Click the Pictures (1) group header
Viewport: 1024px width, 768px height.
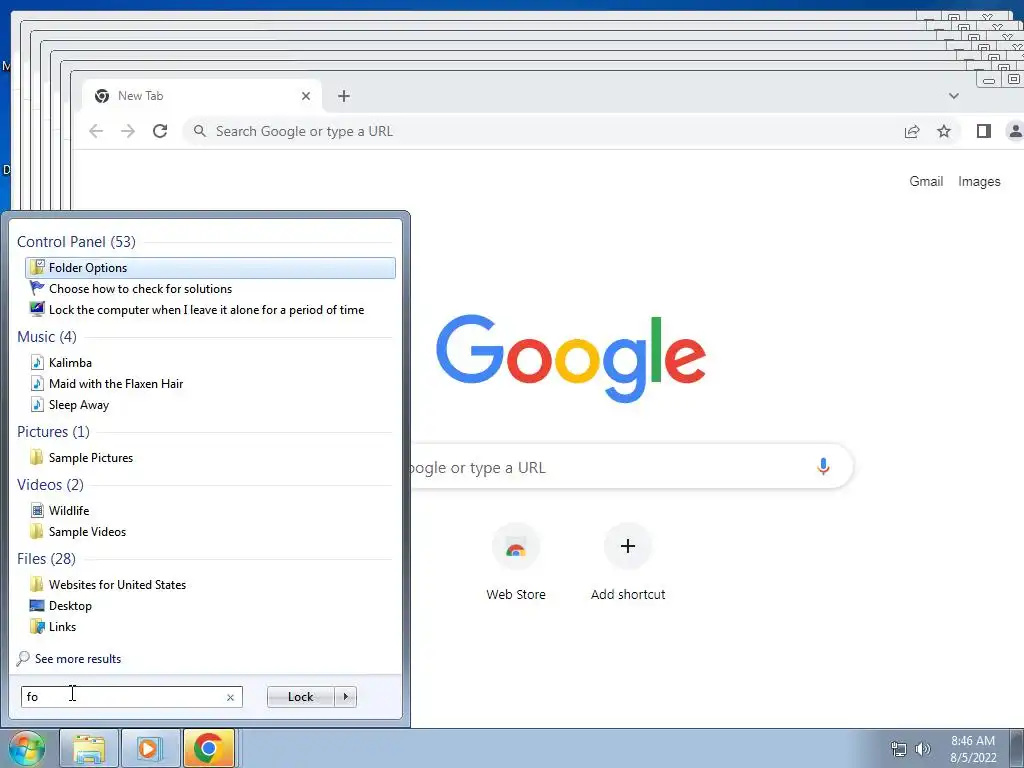click(x=54, y=432)
